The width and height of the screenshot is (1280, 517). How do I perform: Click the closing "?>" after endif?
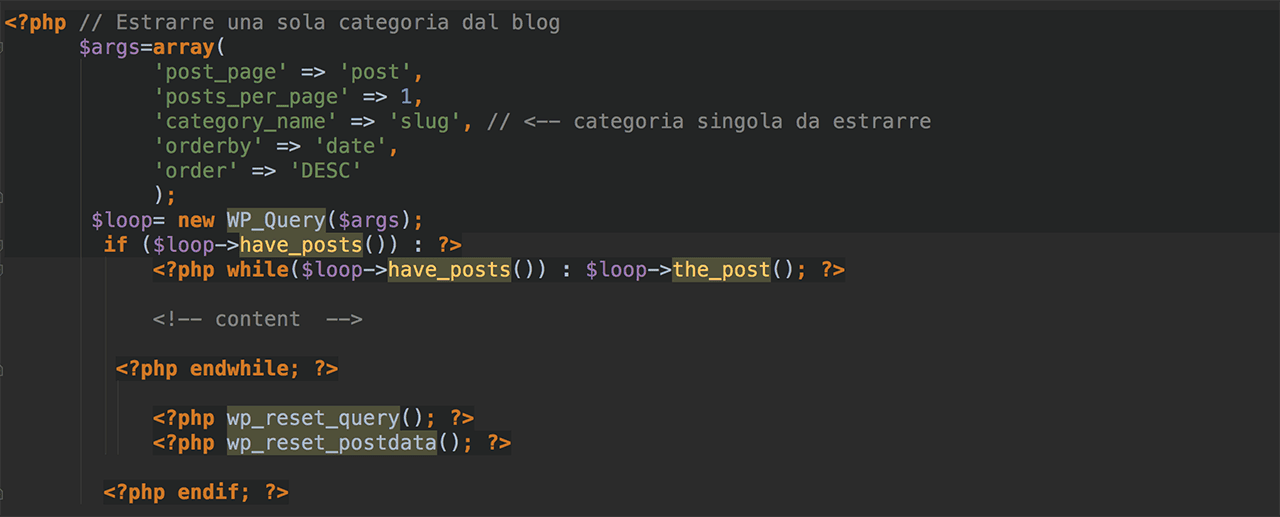276,493
